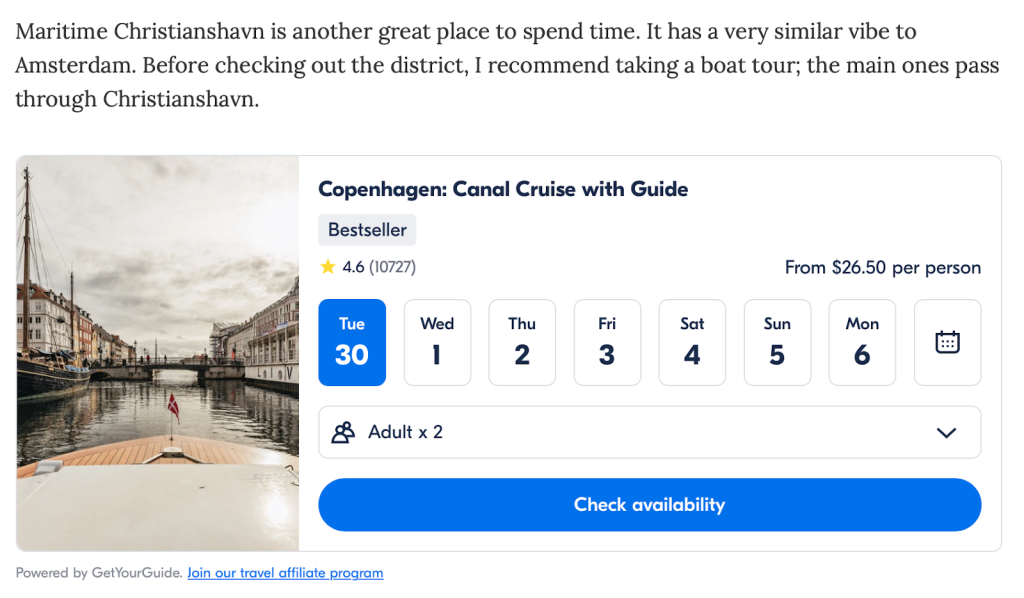This screenshot has width=1024, height=598.
Task: Click the participants people icon
Action: [x=343, y=432]
